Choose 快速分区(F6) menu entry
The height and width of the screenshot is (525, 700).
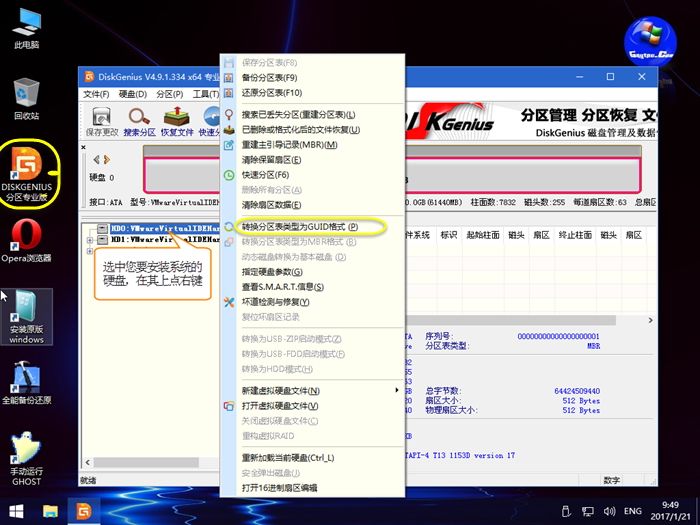click(312, 175)
